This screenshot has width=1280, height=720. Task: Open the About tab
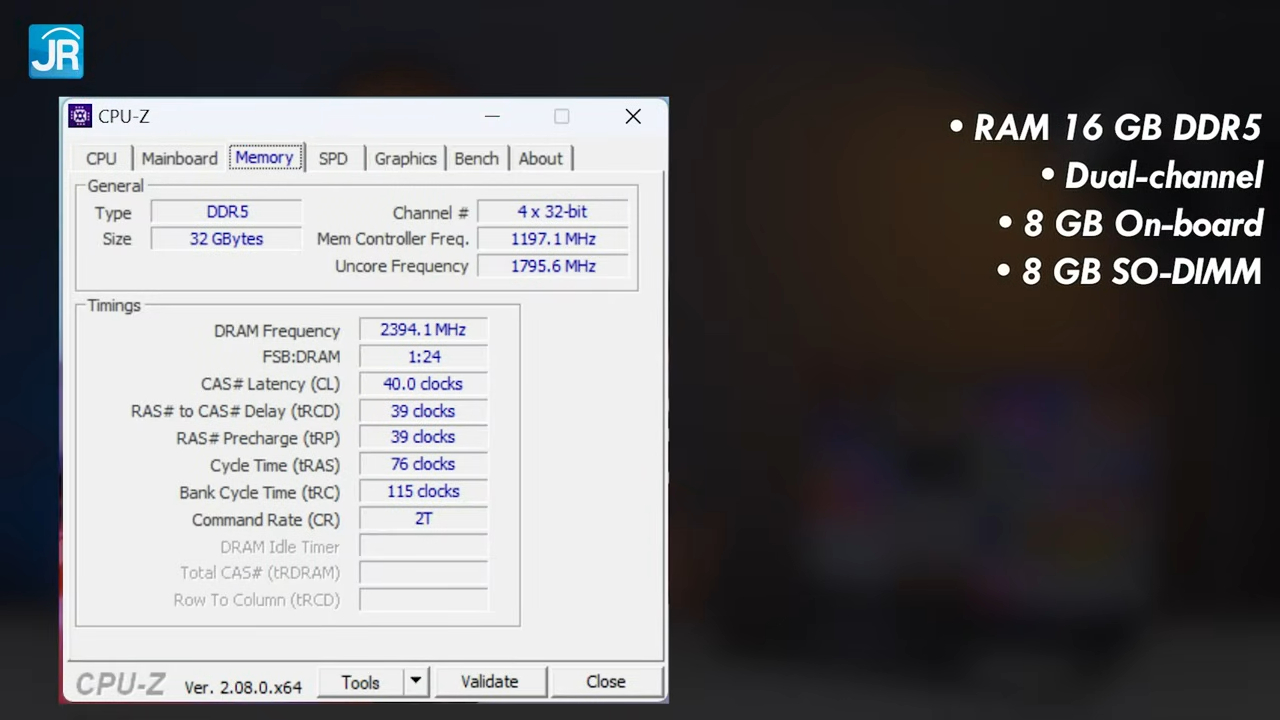coord(540,158)
